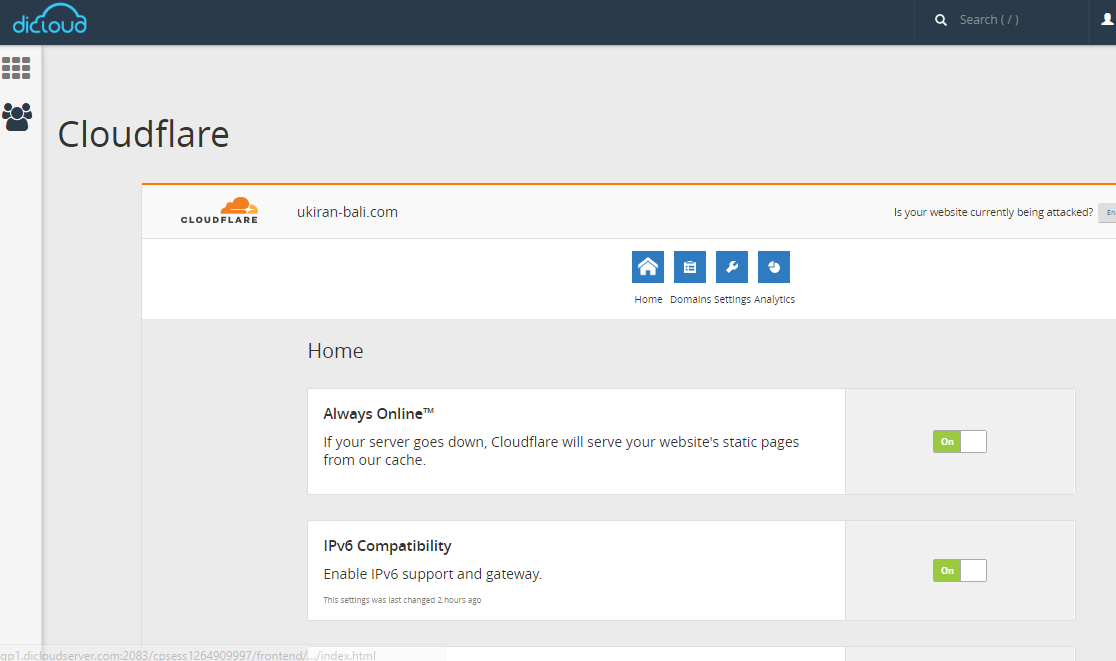Click 'Is your website currently being attacked?' text

point(994,212)
